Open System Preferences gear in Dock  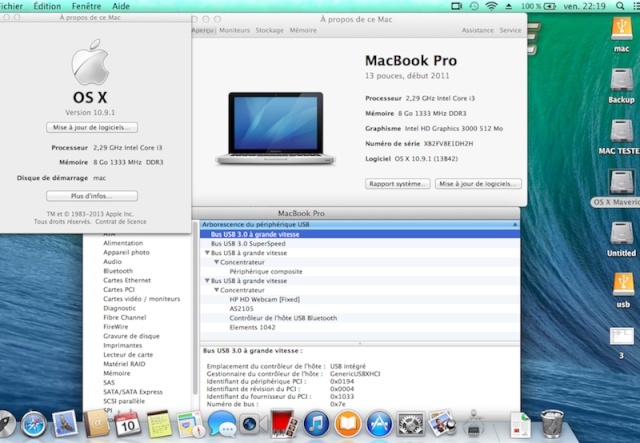click(x=410, y=425)
